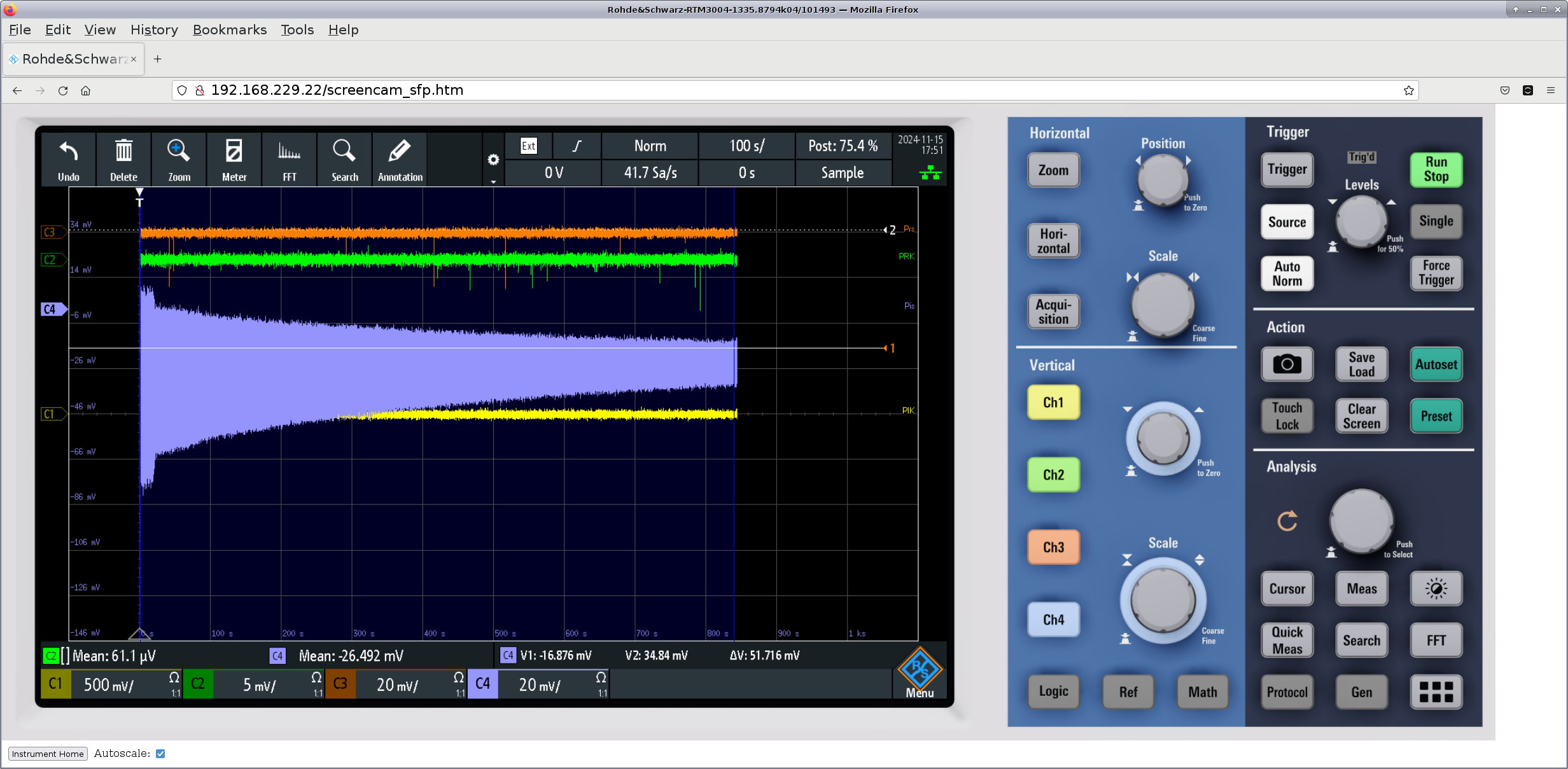Open the 100 s/ timebase setting
The height and width of the screenshot is (769, 1568).
point(746,146)
